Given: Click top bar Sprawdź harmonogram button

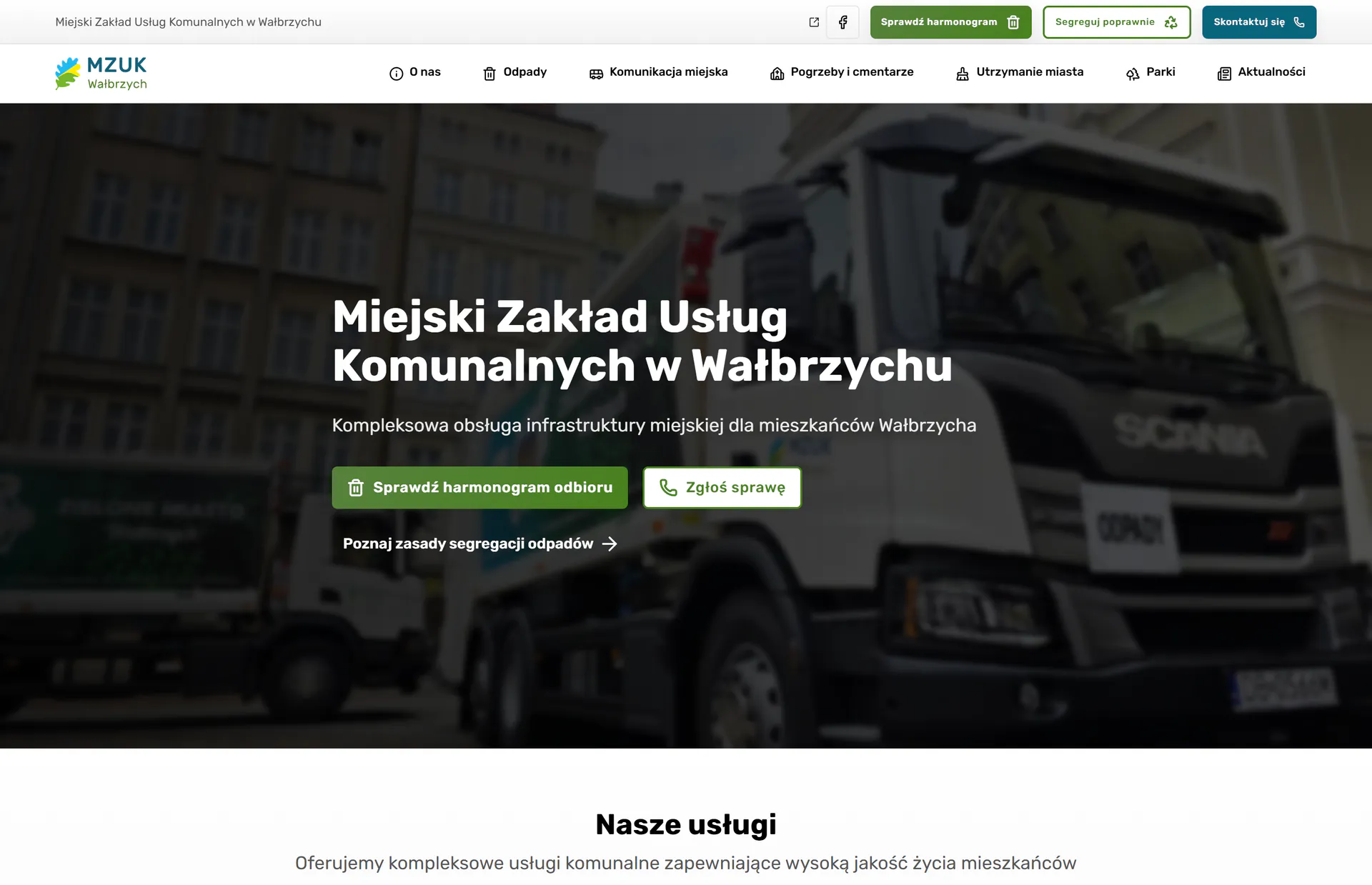Looking at the screenshot, I should [x=950, y=22].
